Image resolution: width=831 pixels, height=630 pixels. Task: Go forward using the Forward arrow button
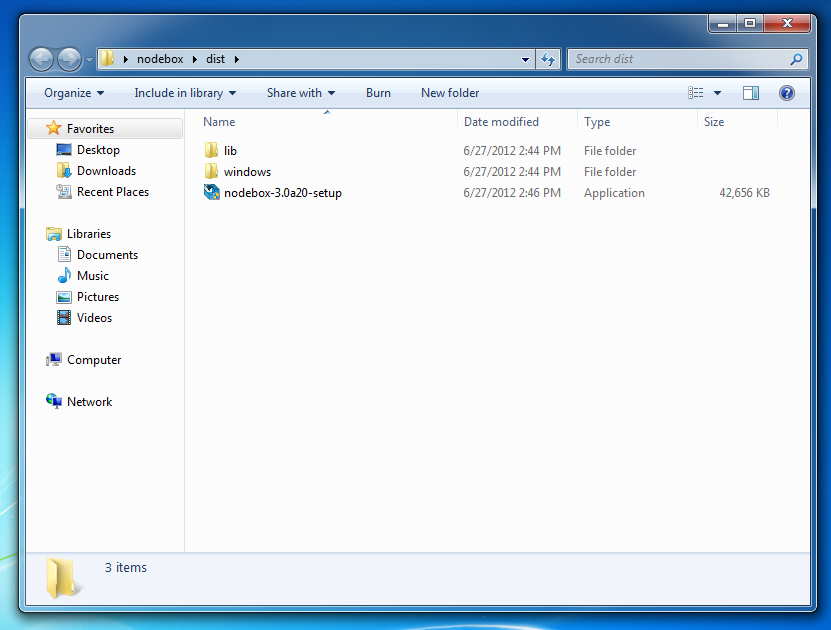click(69, 59)
